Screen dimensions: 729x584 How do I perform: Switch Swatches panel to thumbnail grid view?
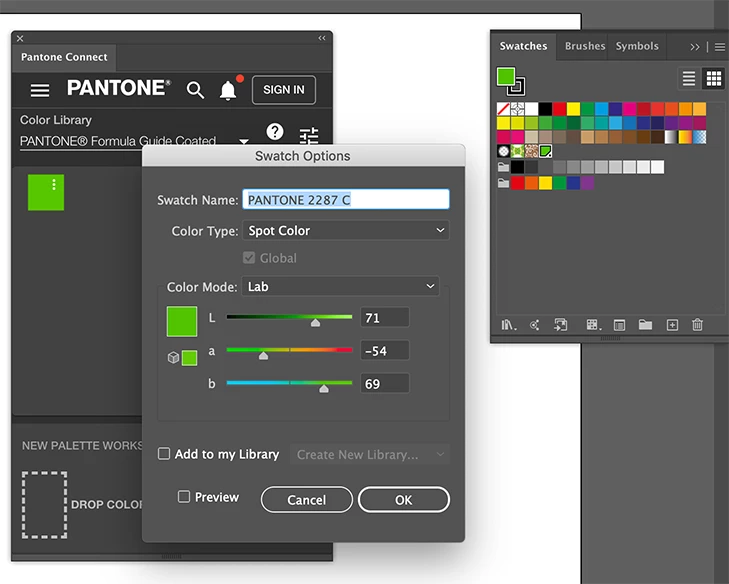click(x=714, y=78)
